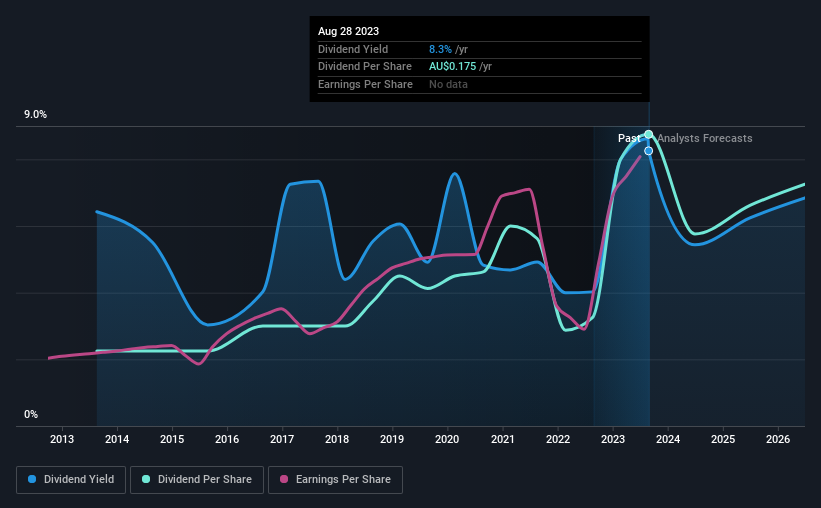Click the Past label on chart

(629, 138)
